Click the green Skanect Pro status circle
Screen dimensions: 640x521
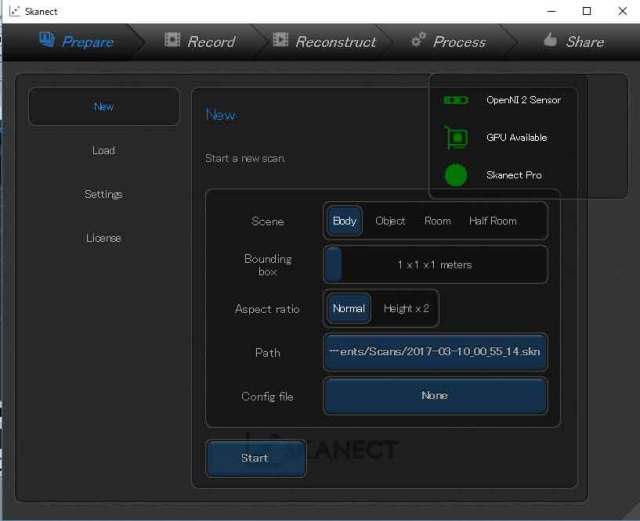click(456, 175)
